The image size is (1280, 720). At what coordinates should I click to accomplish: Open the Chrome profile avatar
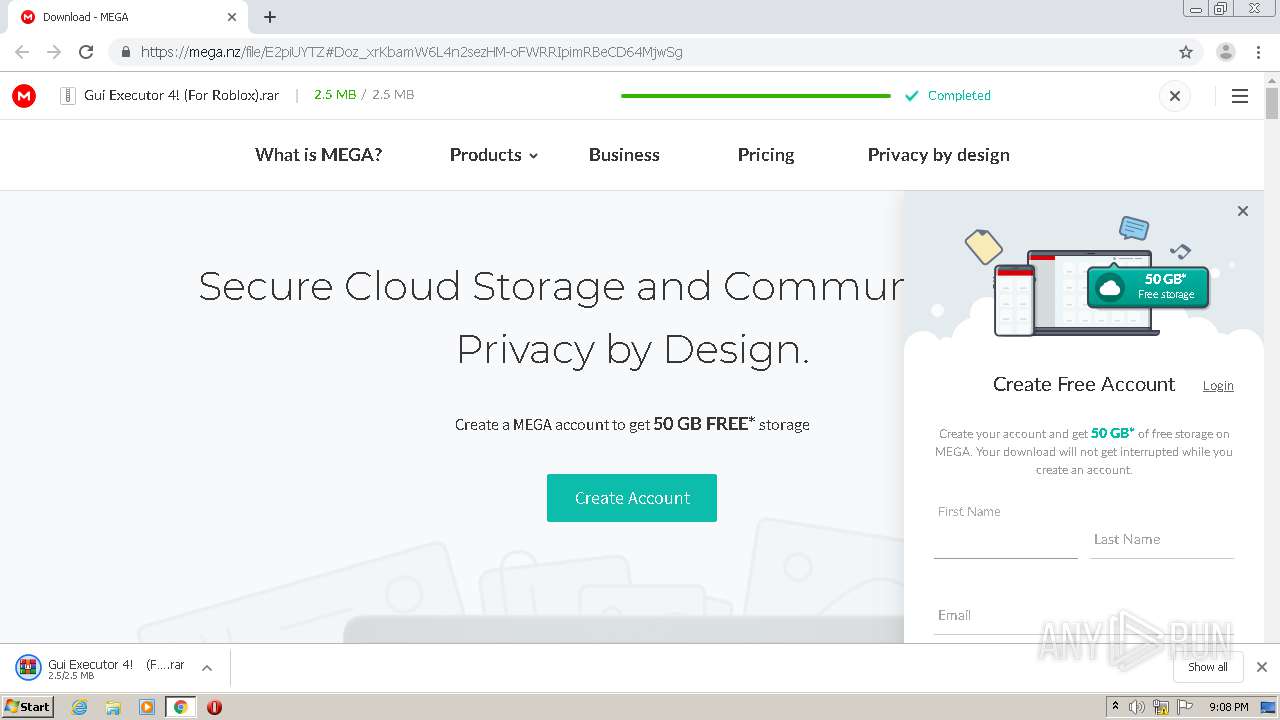1225,52
